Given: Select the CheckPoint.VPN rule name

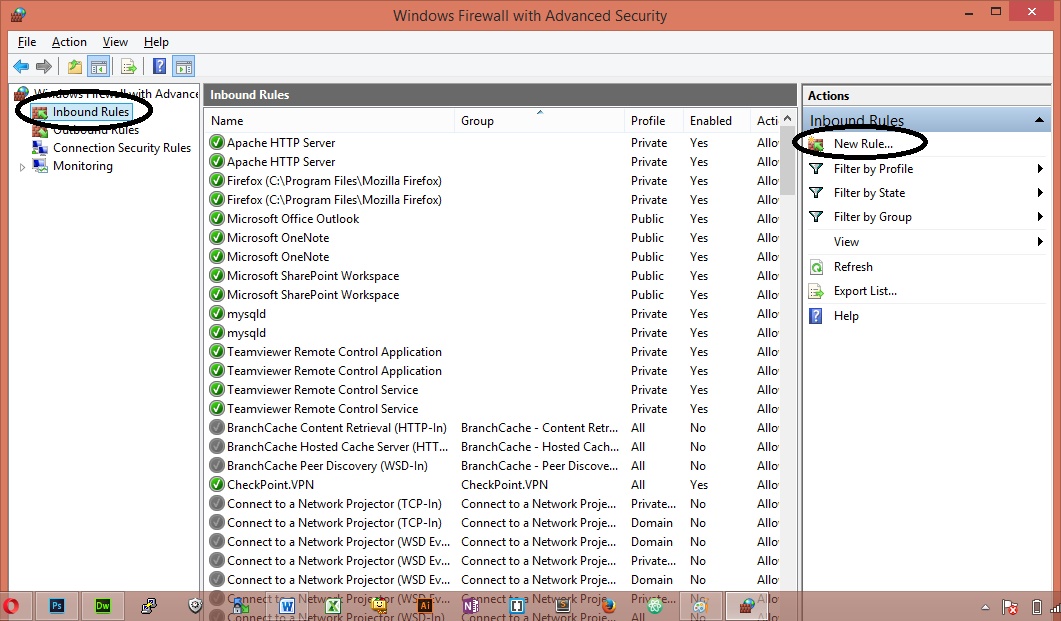Looking at the screenshot, I should pyautogui.click(x=270, y=484).
